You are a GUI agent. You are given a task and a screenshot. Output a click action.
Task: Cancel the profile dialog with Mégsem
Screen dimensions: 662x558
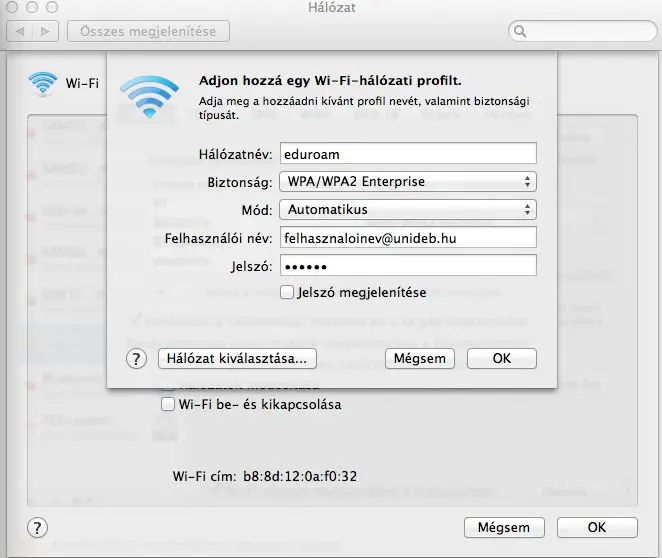420,358
